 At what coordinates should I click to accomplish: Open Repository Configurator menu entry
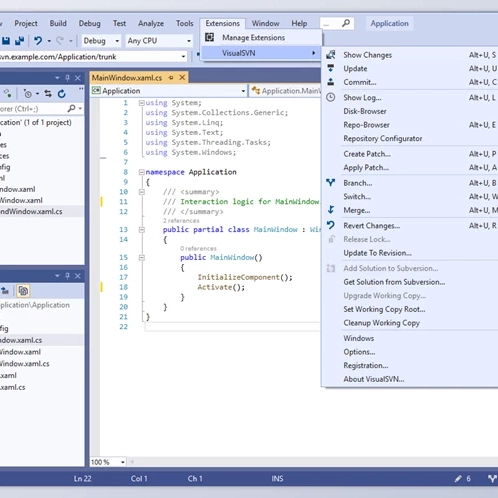coord(383,138)
